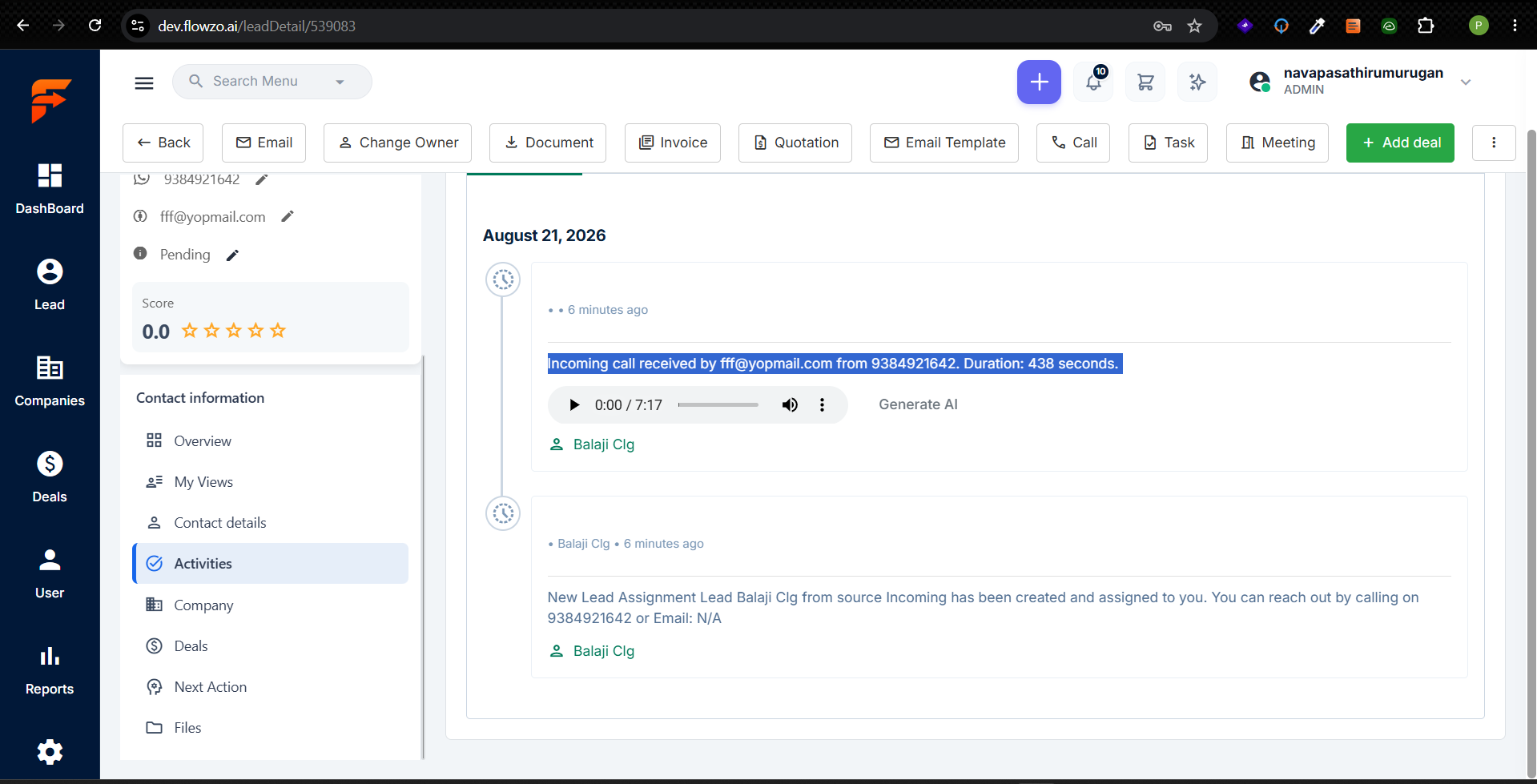
Task: Open Deals under Contact information
Action: click(271, 646)
